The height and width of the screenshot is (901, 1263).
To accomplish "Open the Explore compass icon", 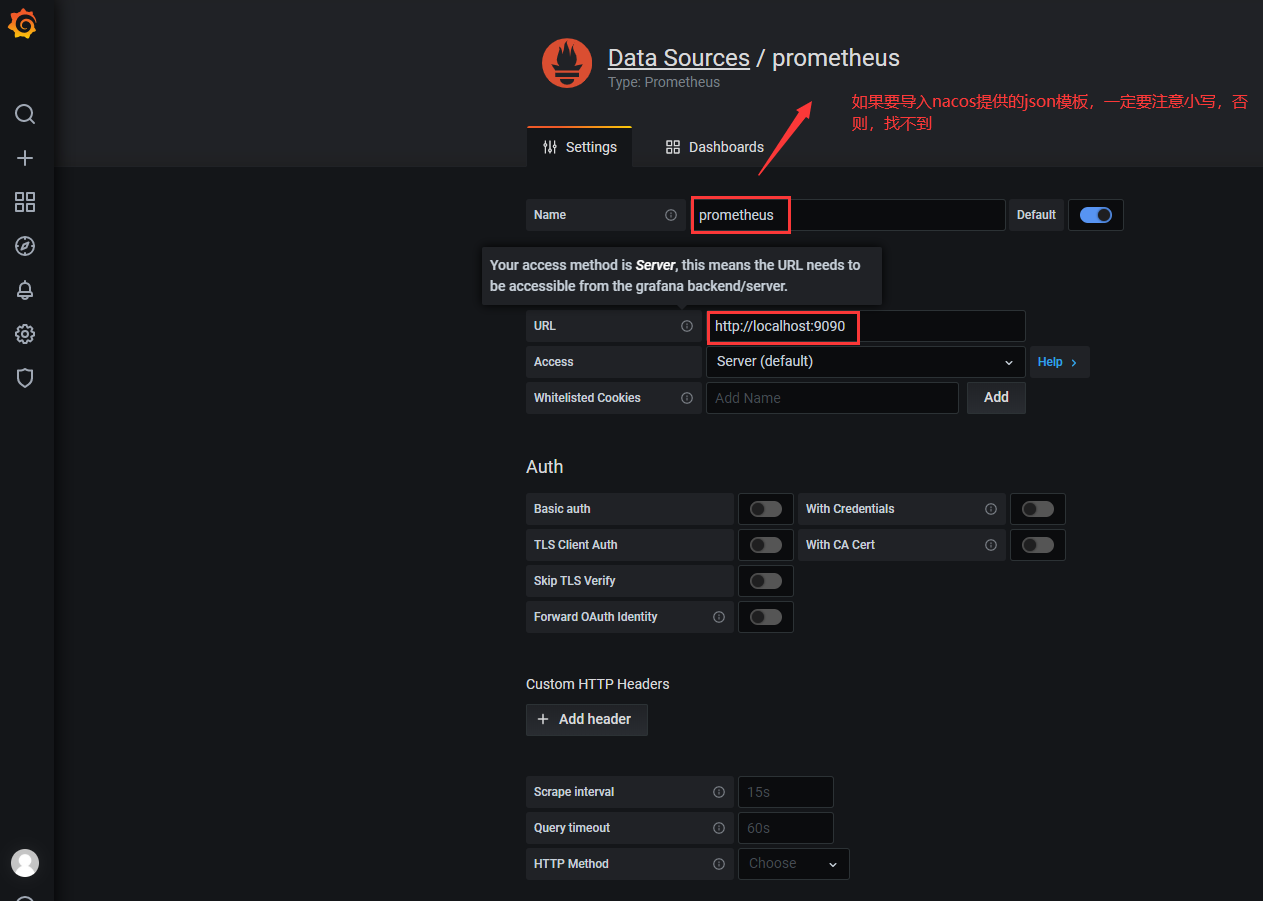I will [x=25, y=246].
